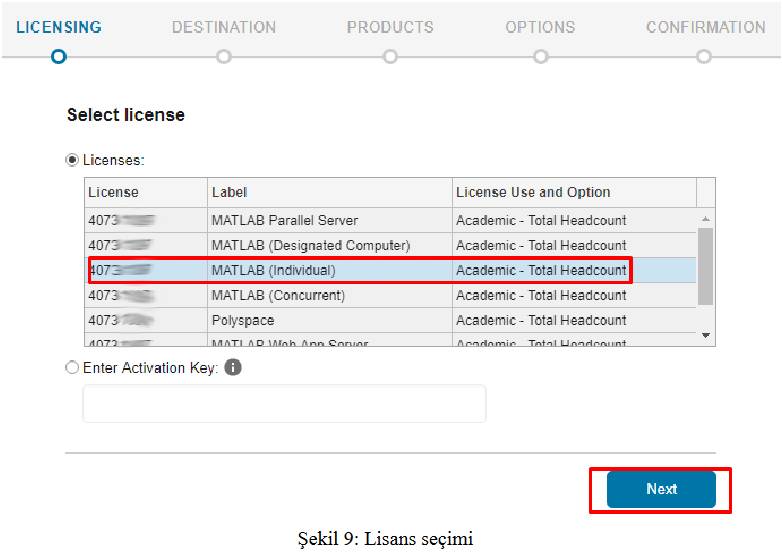Click the License column header
The height and width of the screenshot is (558, 782).
coord(146,192)
